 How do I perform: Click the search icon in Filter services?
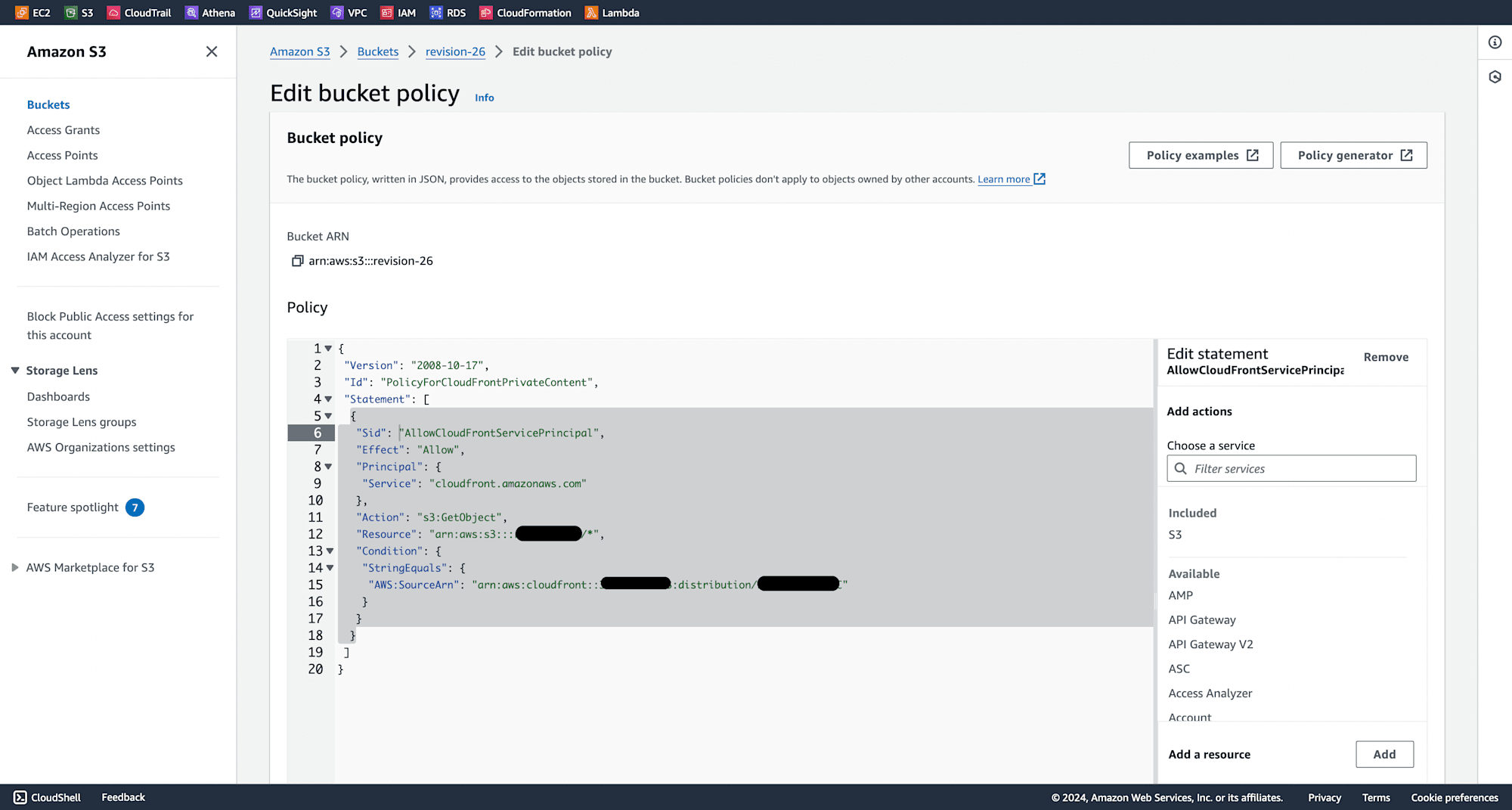tap(1180, 469)
